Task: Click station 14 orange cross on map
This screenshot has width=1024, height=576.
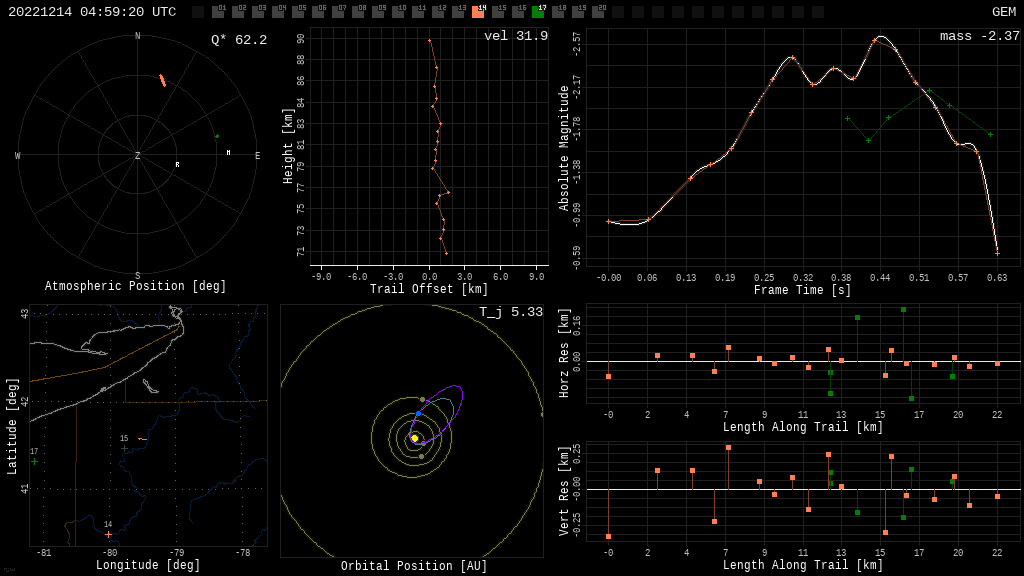Action: tap(108, 535)
